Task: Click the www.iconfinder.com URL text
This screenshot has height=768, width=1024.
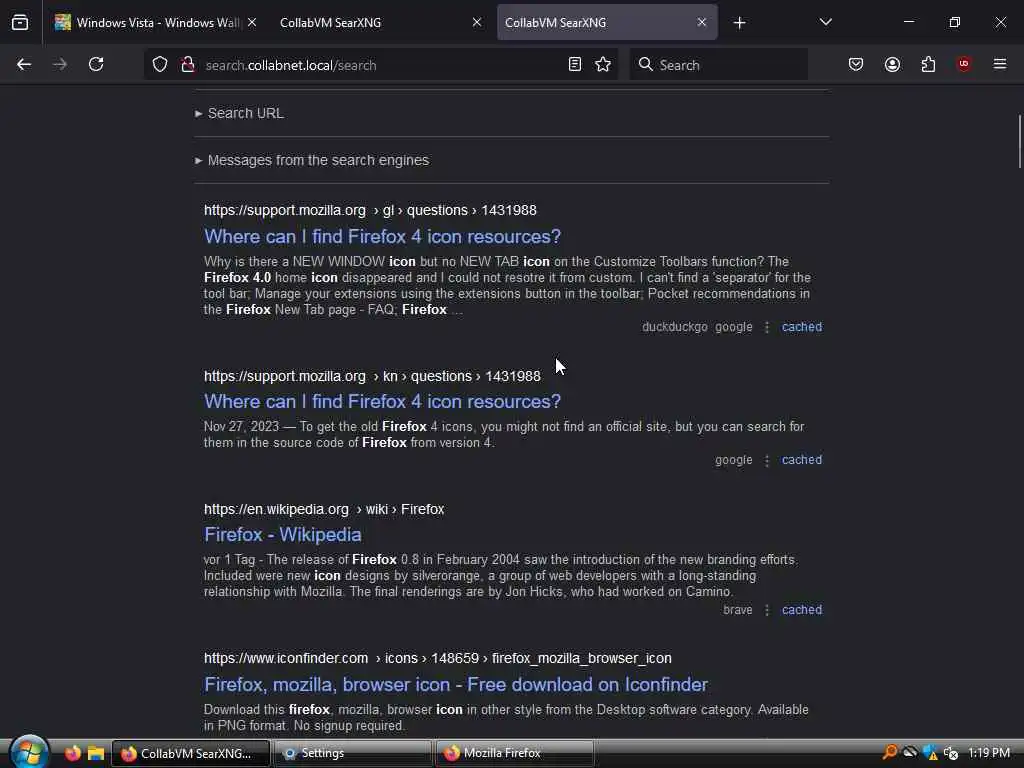Action: [438, 658]
